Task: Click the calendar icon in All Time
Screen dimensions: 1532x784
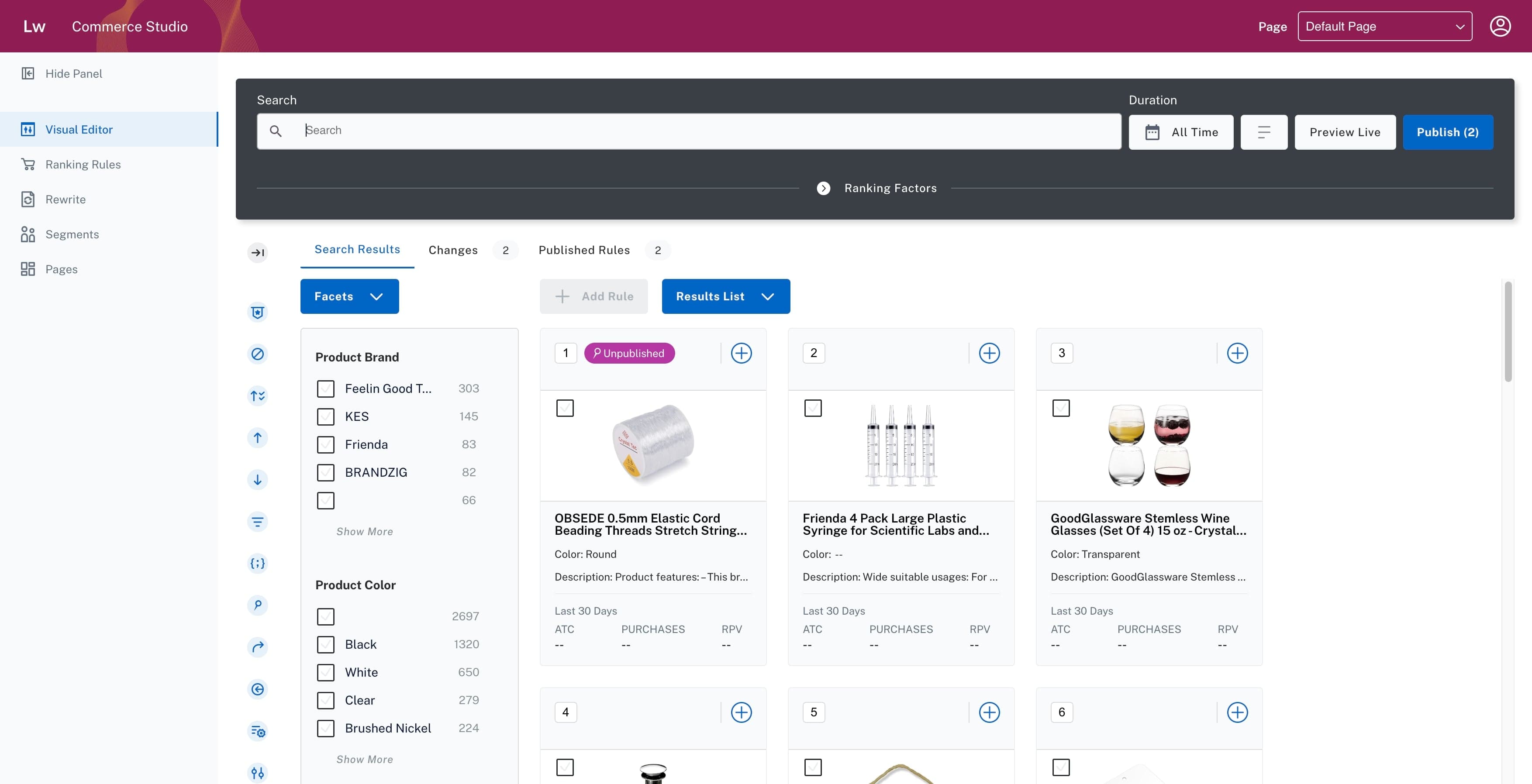Action: point(1152,132)
